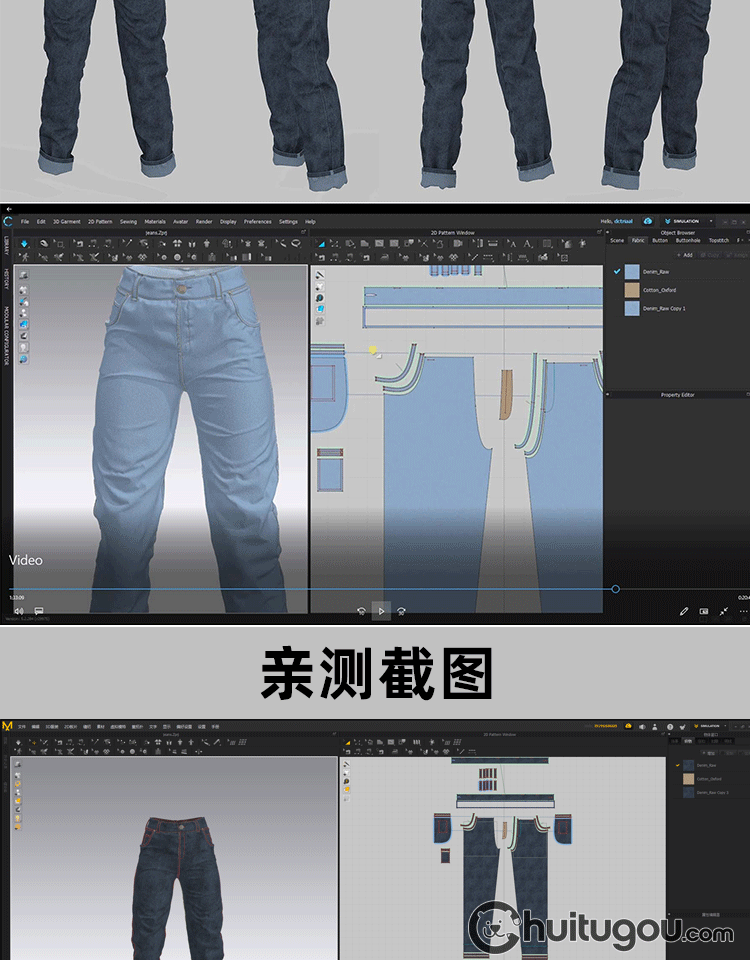Click the cloud sync icon near Hello text
Image resolution: width=750 pixels, height=960 pixels.
tap(648, 221)
